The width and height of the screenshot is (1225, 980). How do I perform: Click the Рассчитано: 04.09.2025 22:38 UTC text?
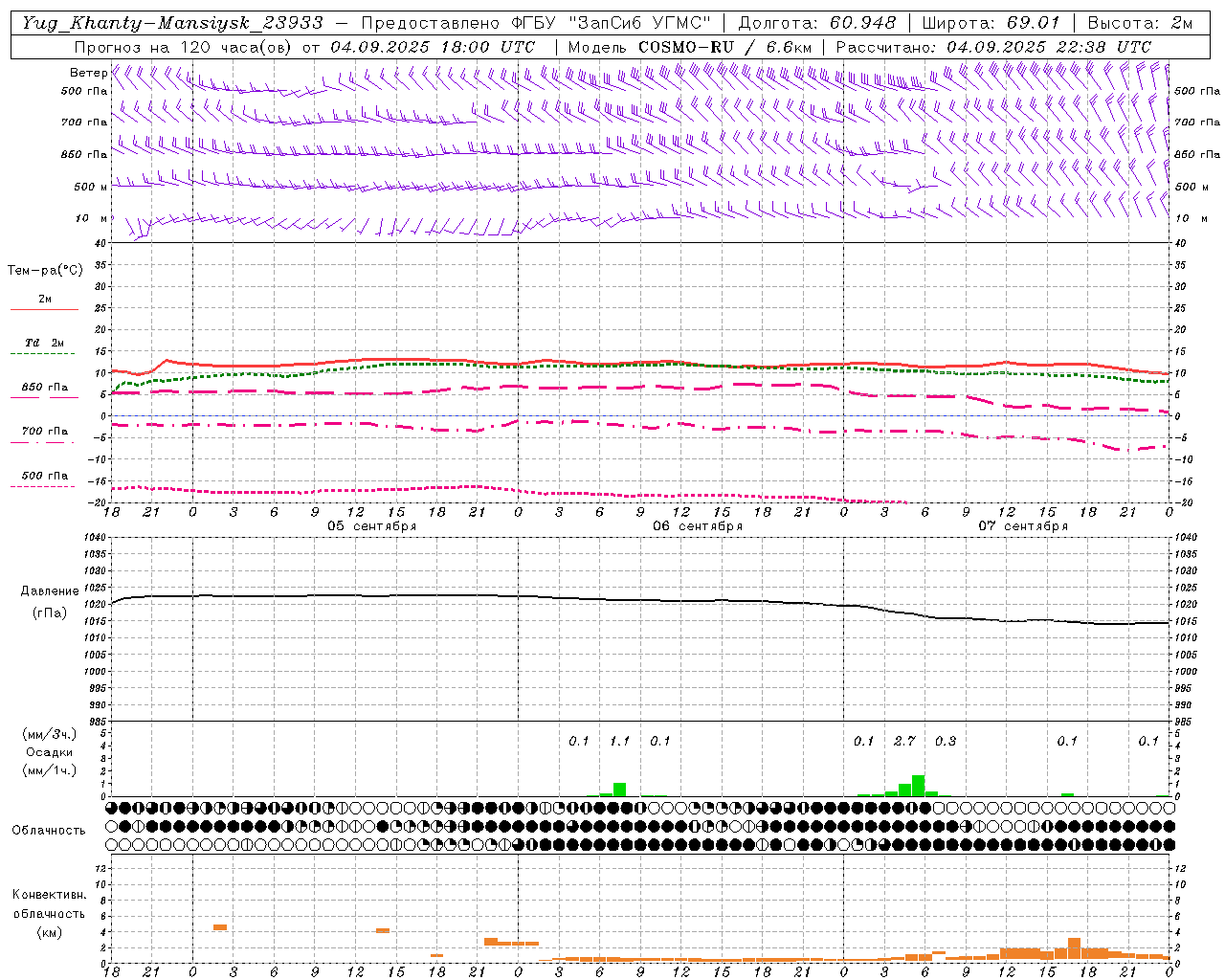click(993, 47)
